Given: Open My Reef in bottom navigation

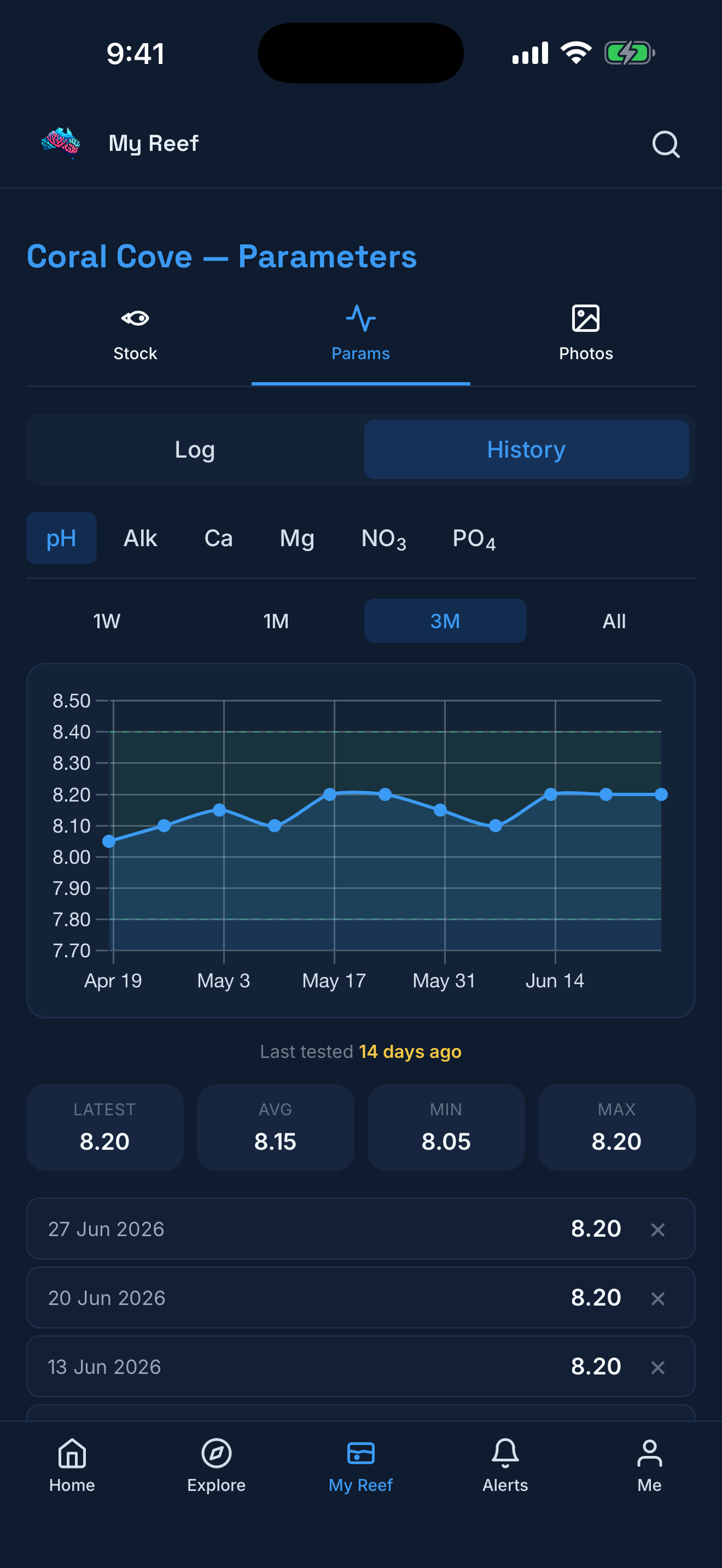Looking at the screenshot, I should [x=360, y=1465].
